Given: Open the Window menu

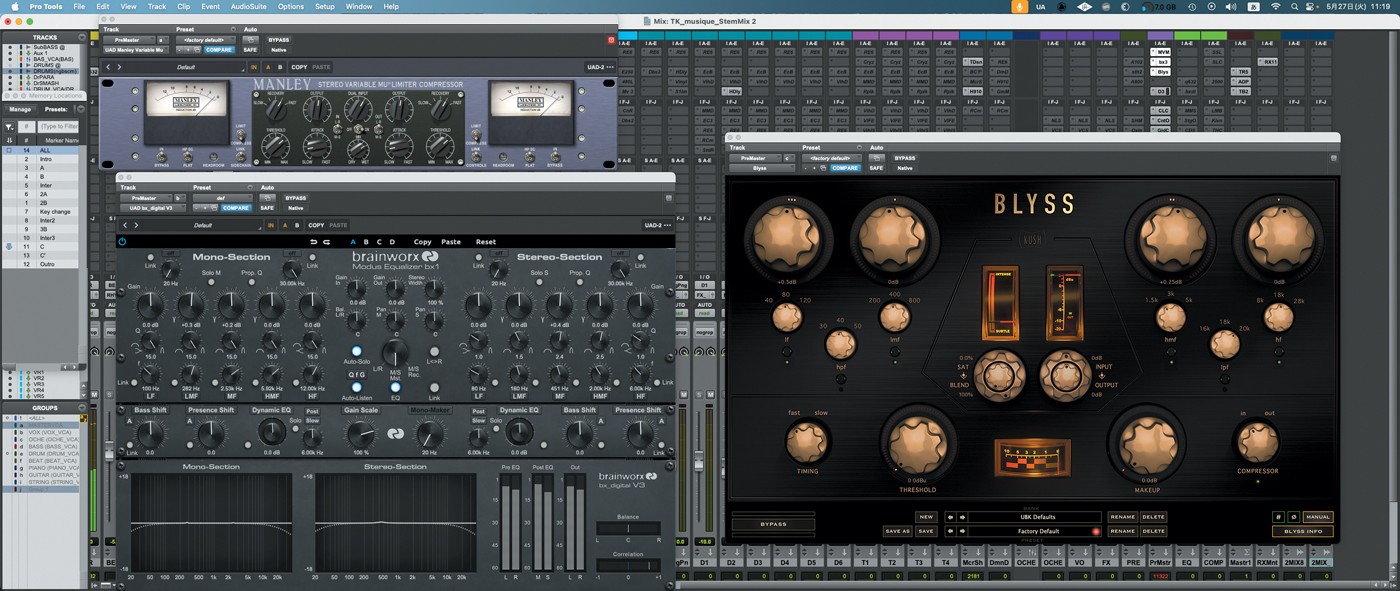Looking at the screenshot, I should [359, 6].
